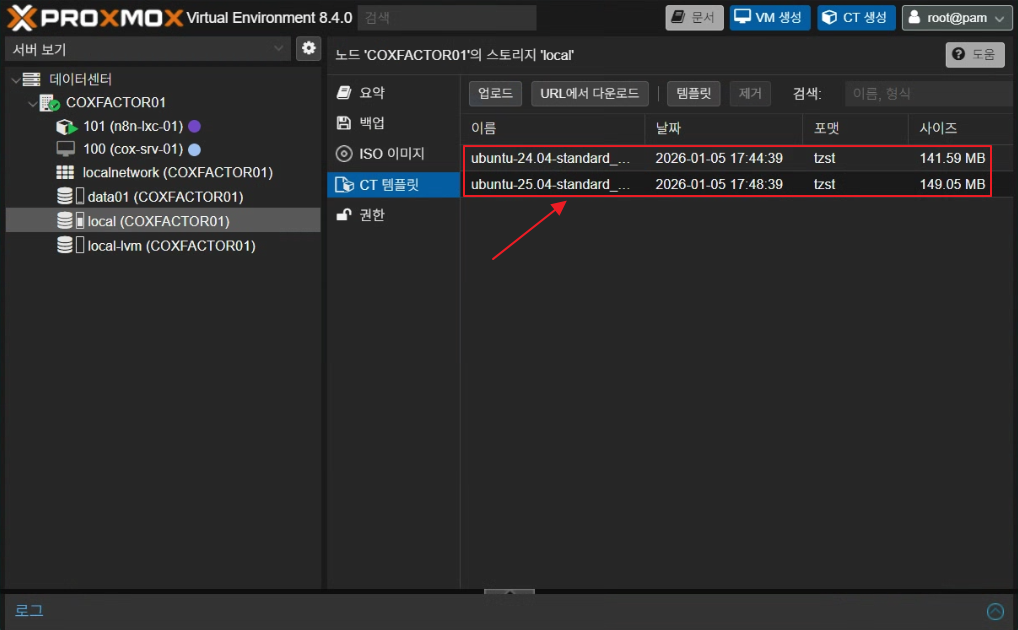Click the monitor icon for 100 cox-srv-01
This screenshot has height=630, width=1018.
coord(66,149)
